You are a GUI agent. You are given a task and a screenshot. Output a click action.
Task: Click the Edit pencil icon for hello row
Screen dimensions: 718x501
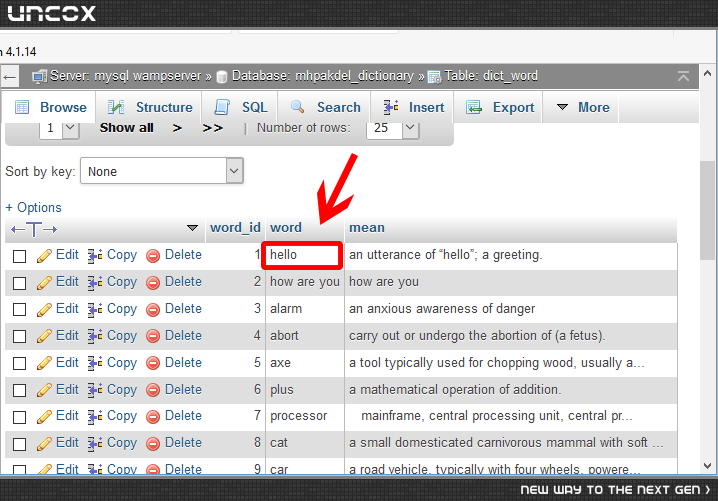(44, 256)
